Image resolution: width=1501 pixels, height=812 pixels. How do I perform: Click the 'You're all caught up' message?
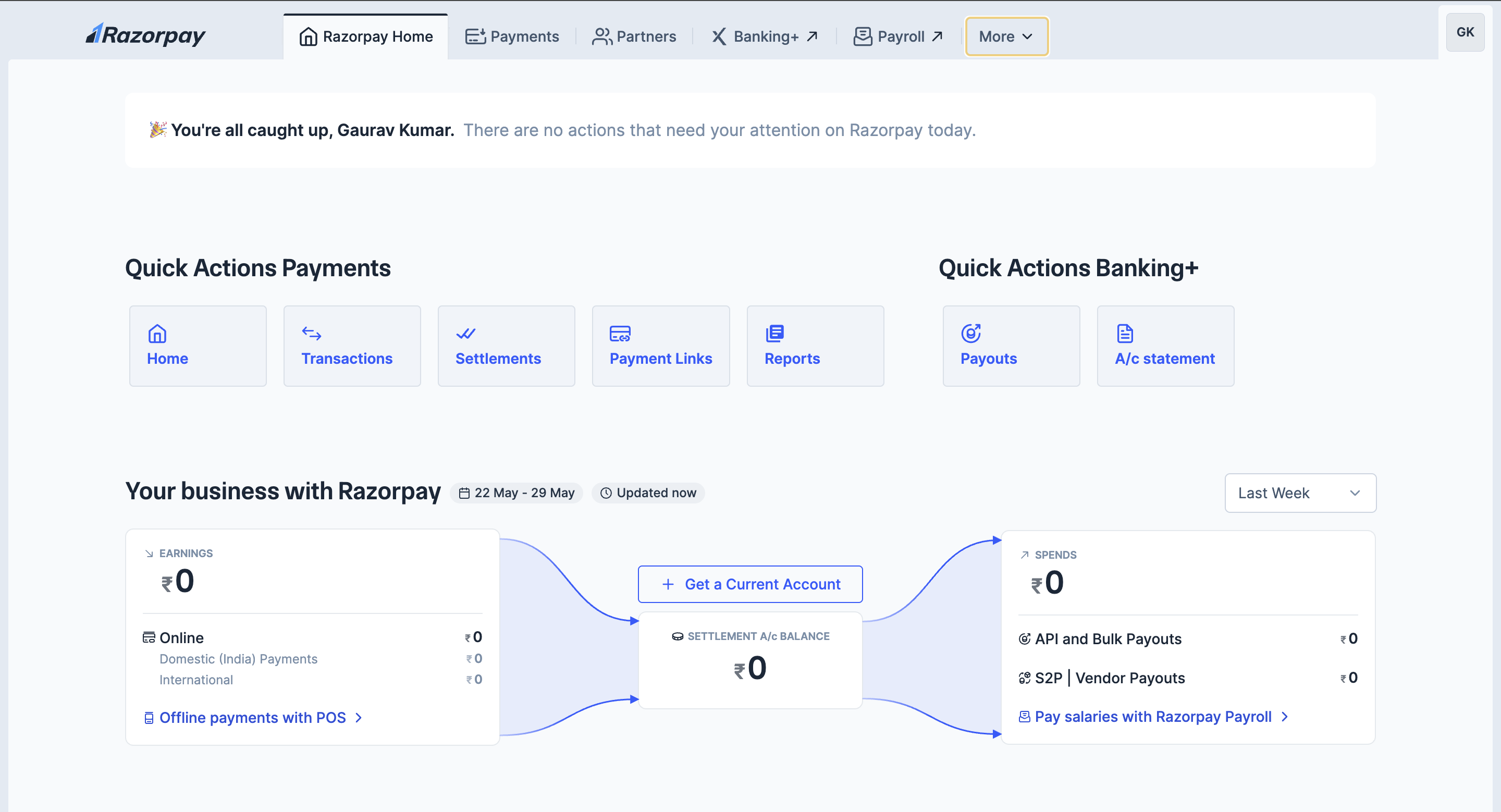pyautogui.click(x=562, y=130)
